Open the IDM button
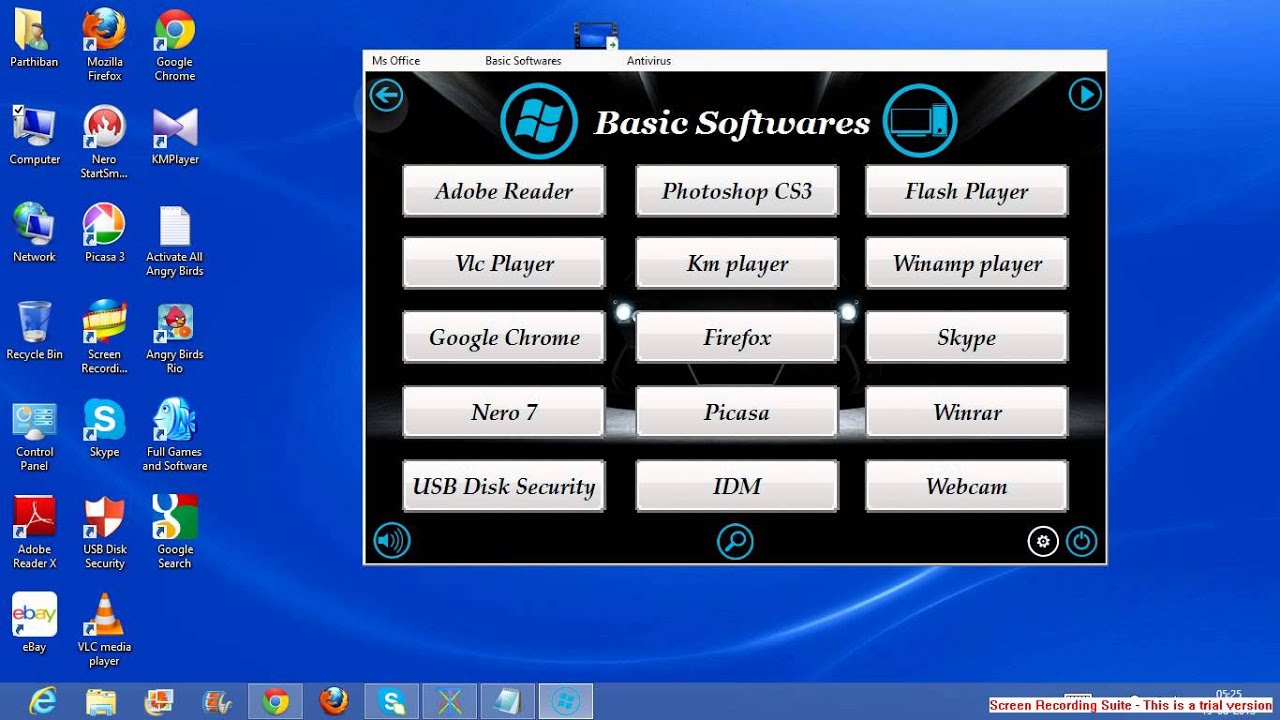The height and width of the screenshot is (720, 1280). click(x=737, y=486)
